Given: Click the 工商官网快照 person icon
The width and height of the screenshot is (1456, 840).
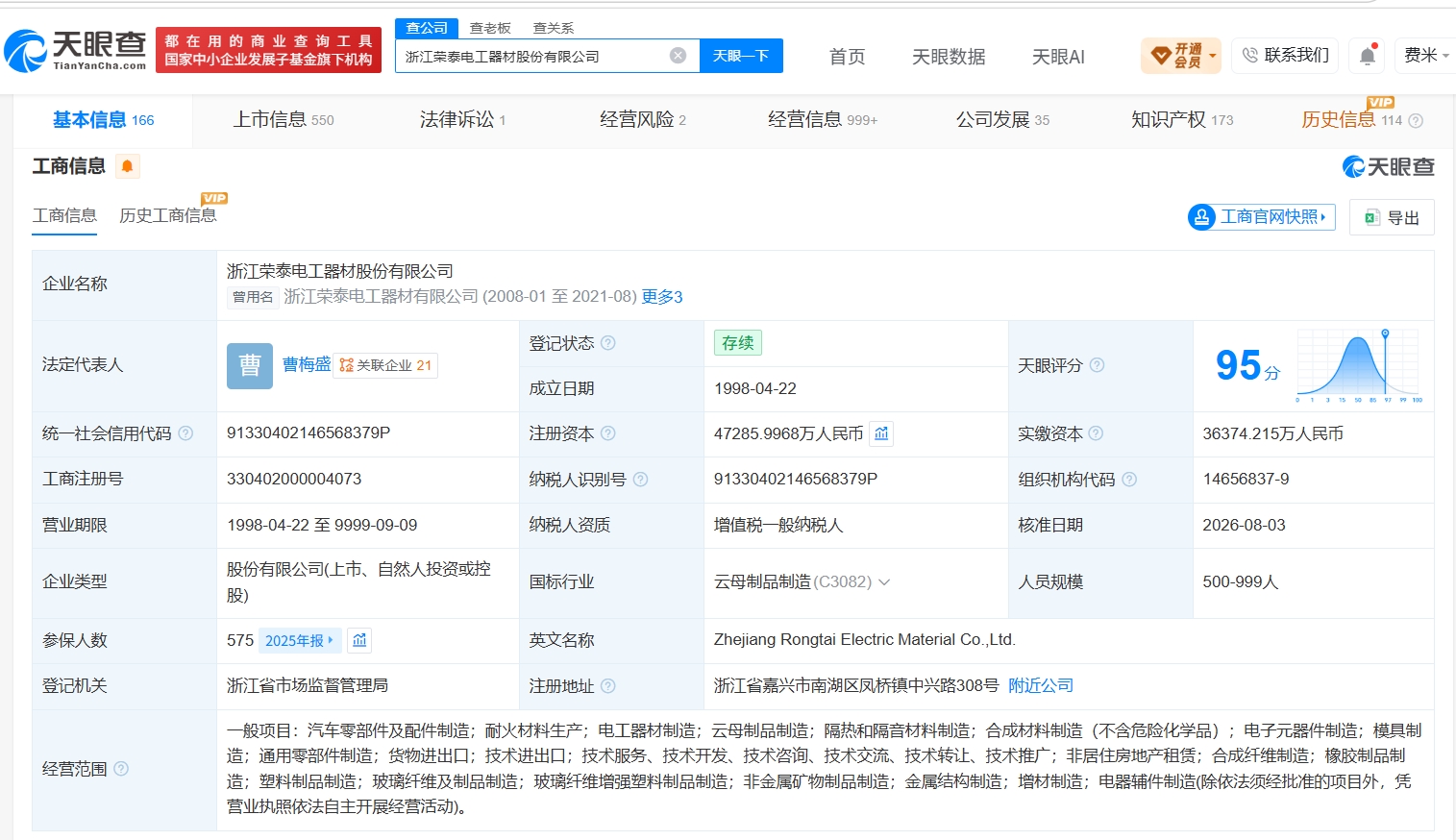Looking at the screenshot, I should tap(1201, 217).
